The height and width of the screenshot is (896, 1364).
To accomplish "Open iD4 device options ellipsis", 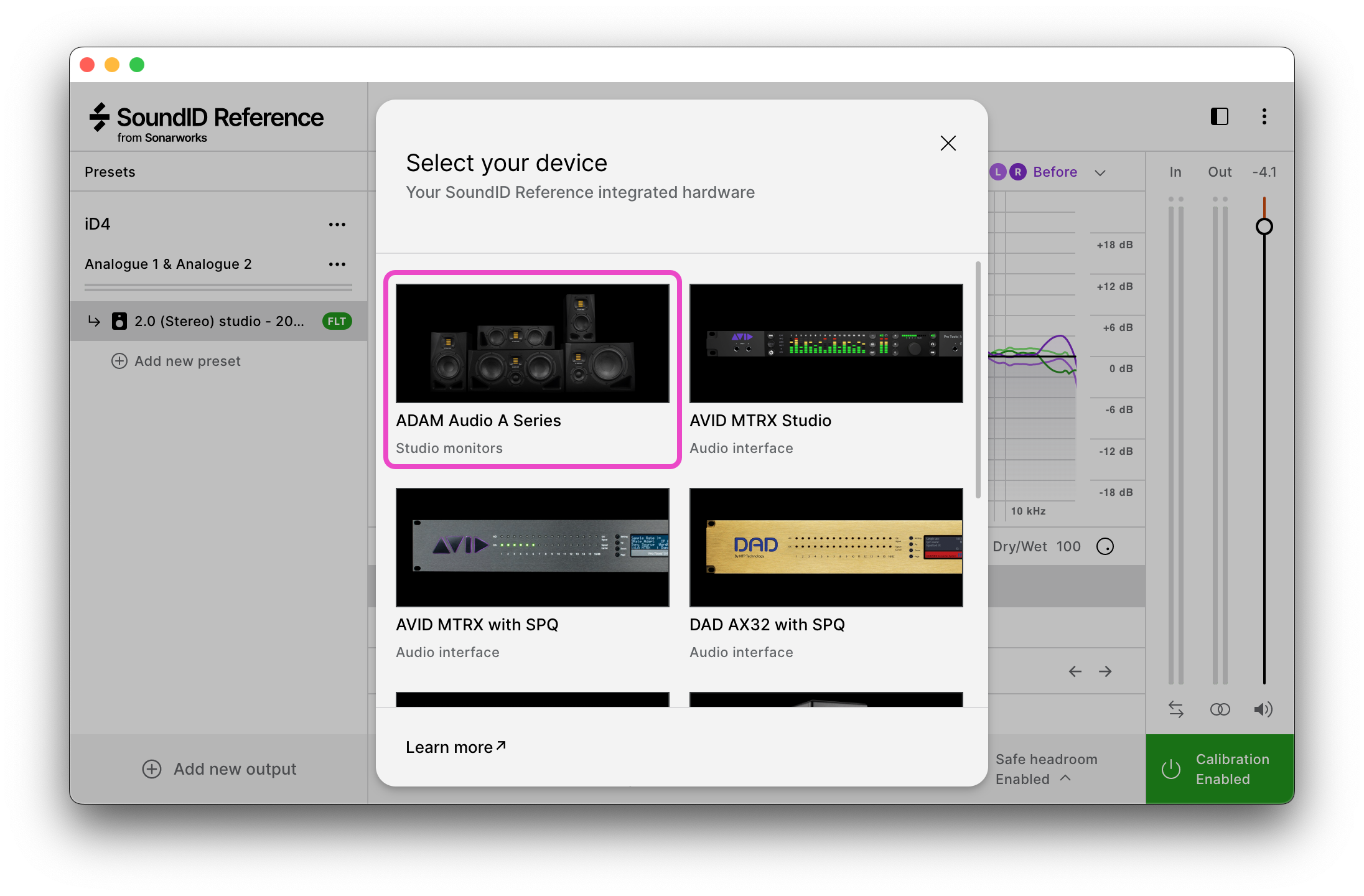I will pos(337,224).
